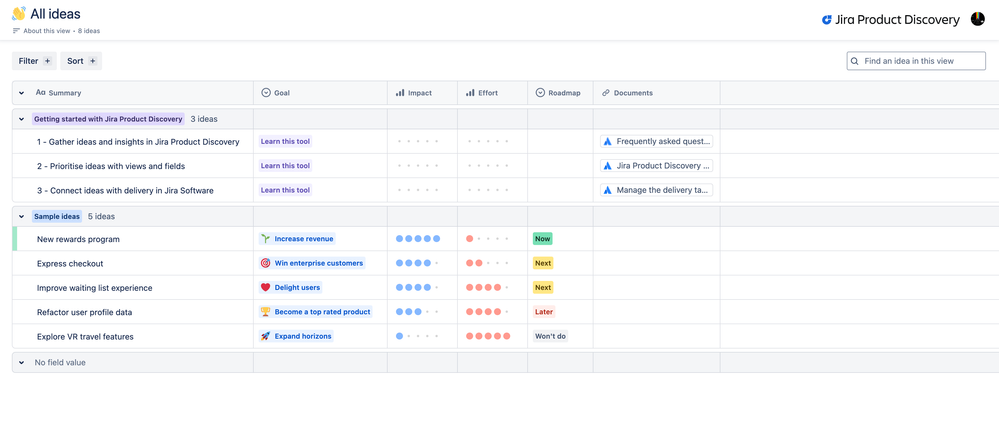Click the Impact column bar-chart icon
Viewport: 999px width, 421px height.
tap(399, 93)
